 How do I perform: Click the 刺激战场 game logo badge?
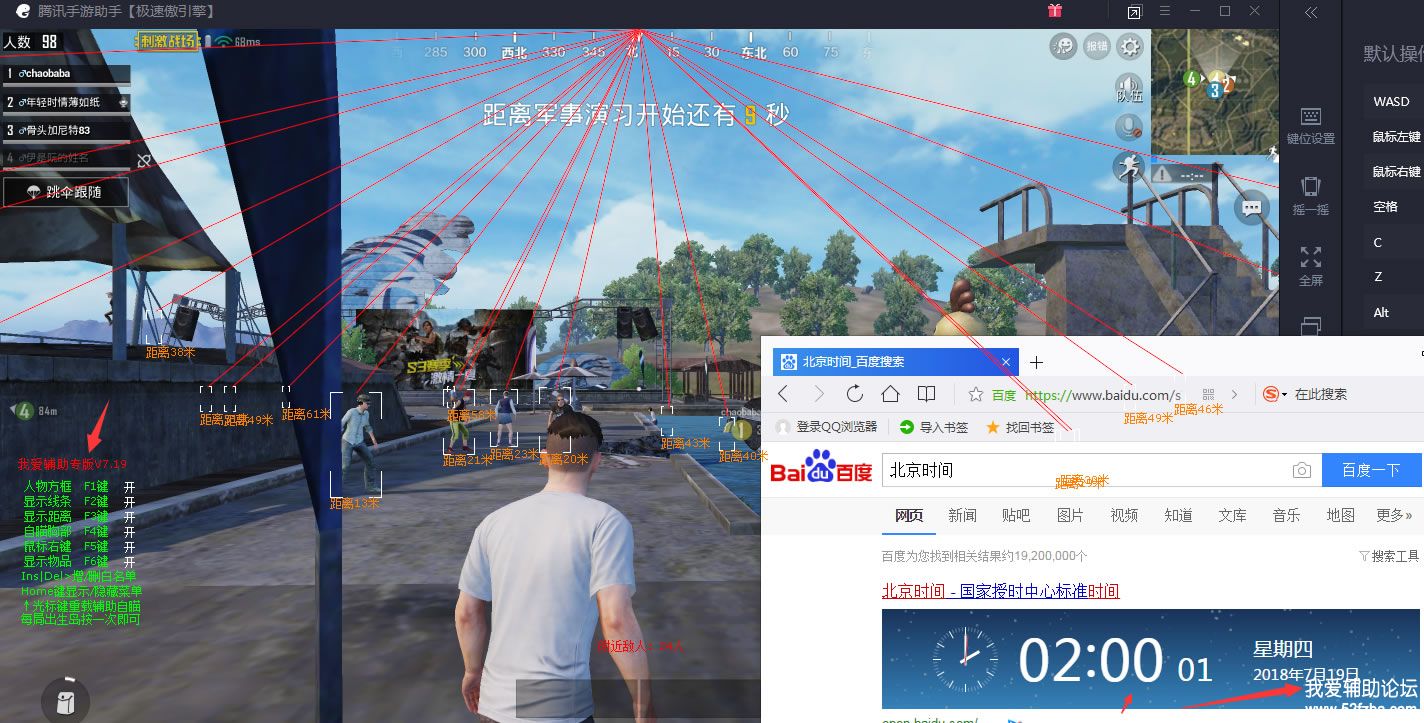[x=168, y=41]
